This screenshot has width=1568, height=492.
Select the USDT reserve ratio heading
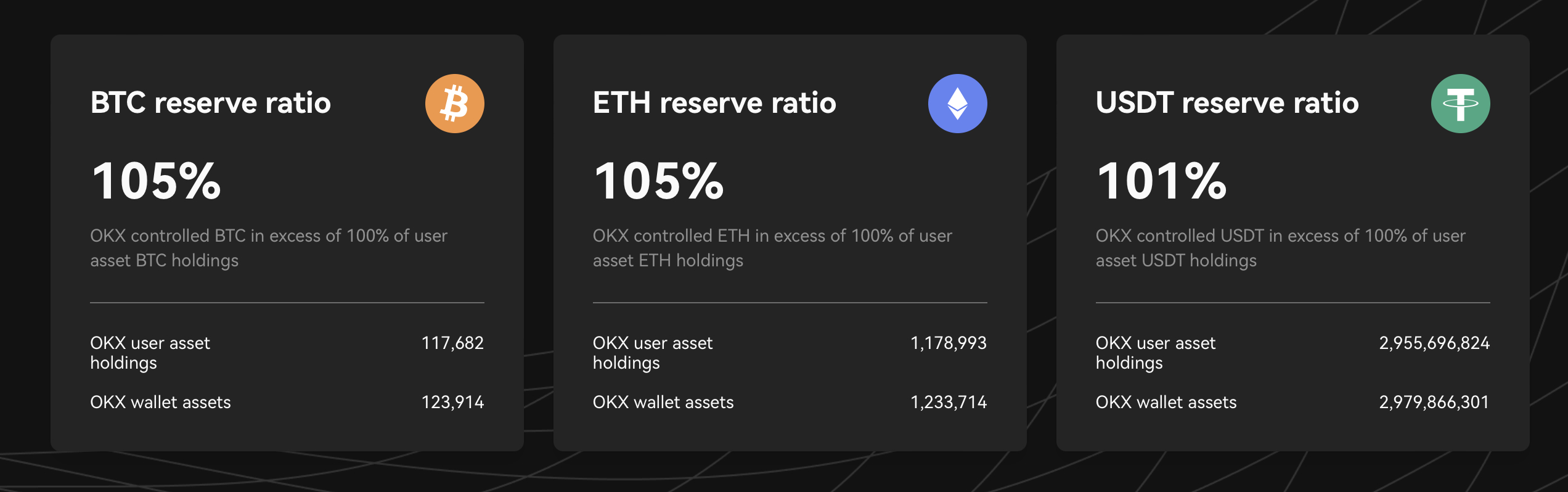1227,103
